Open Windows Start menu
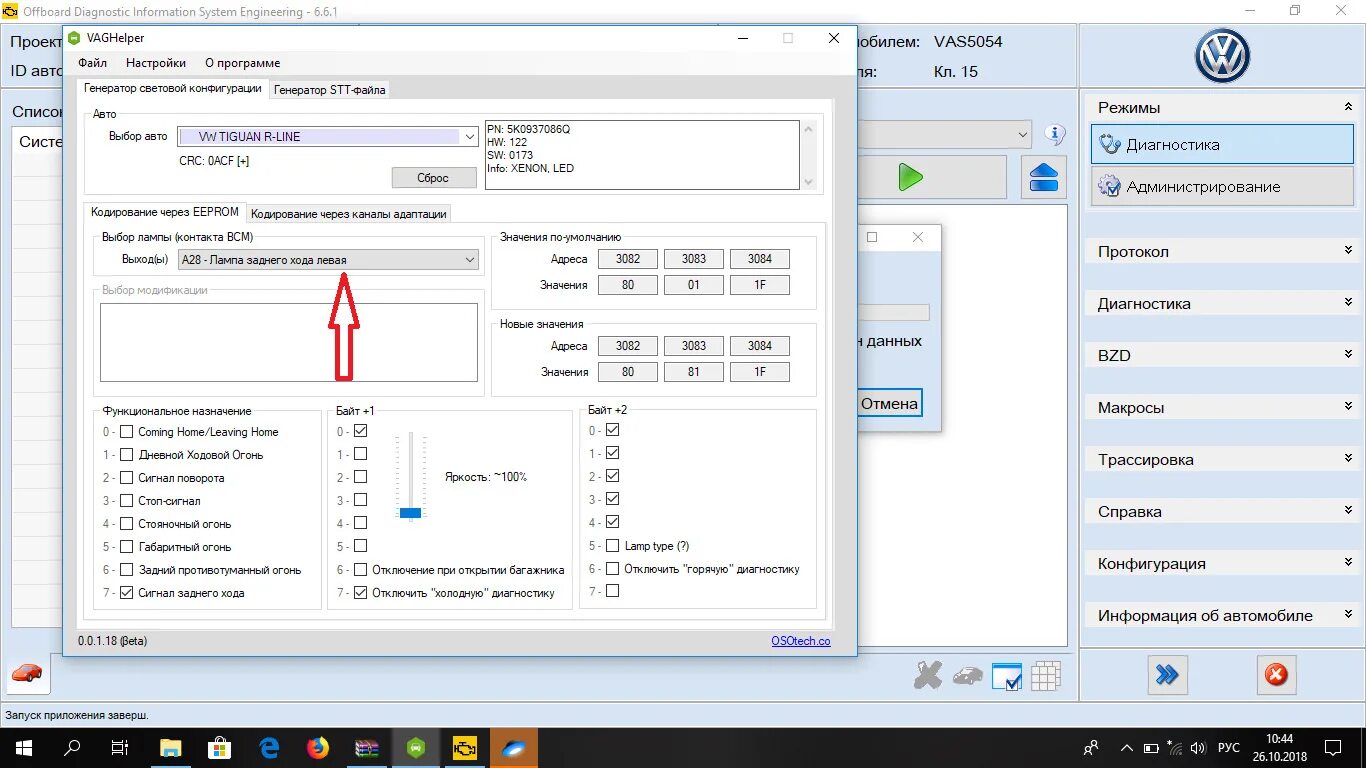Image resolution: width=1366 pixels, height=768 pixels. 23,747
